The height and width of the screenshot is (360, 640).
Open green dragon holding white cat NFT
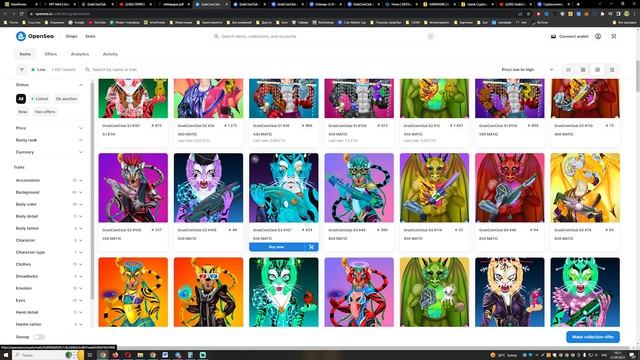(x=434, y=292)
